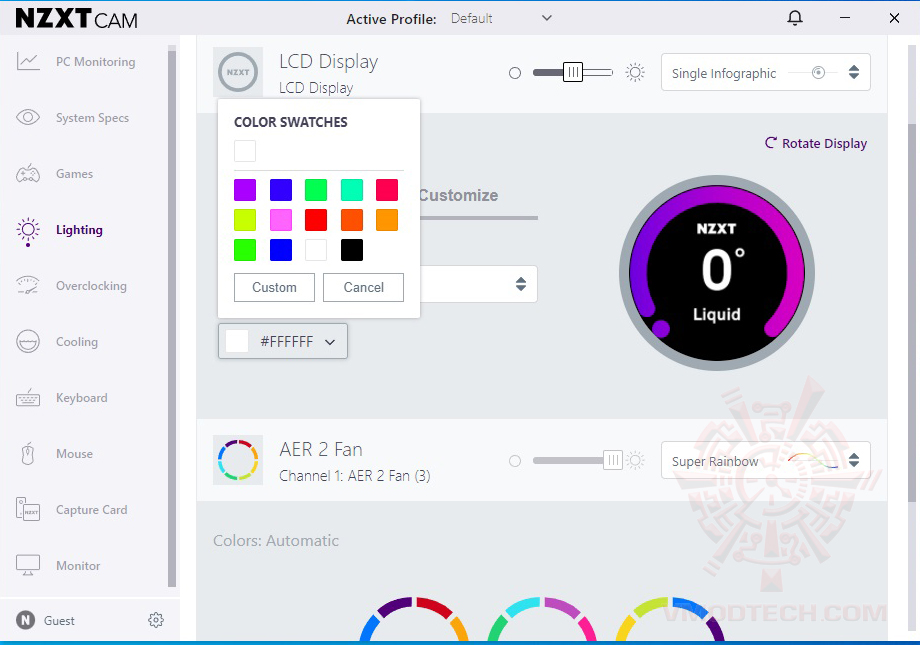The height and width of the screenshot is (645, 920).
Task: Select the recent white swatch at top
Action: [x=245, y=151]
